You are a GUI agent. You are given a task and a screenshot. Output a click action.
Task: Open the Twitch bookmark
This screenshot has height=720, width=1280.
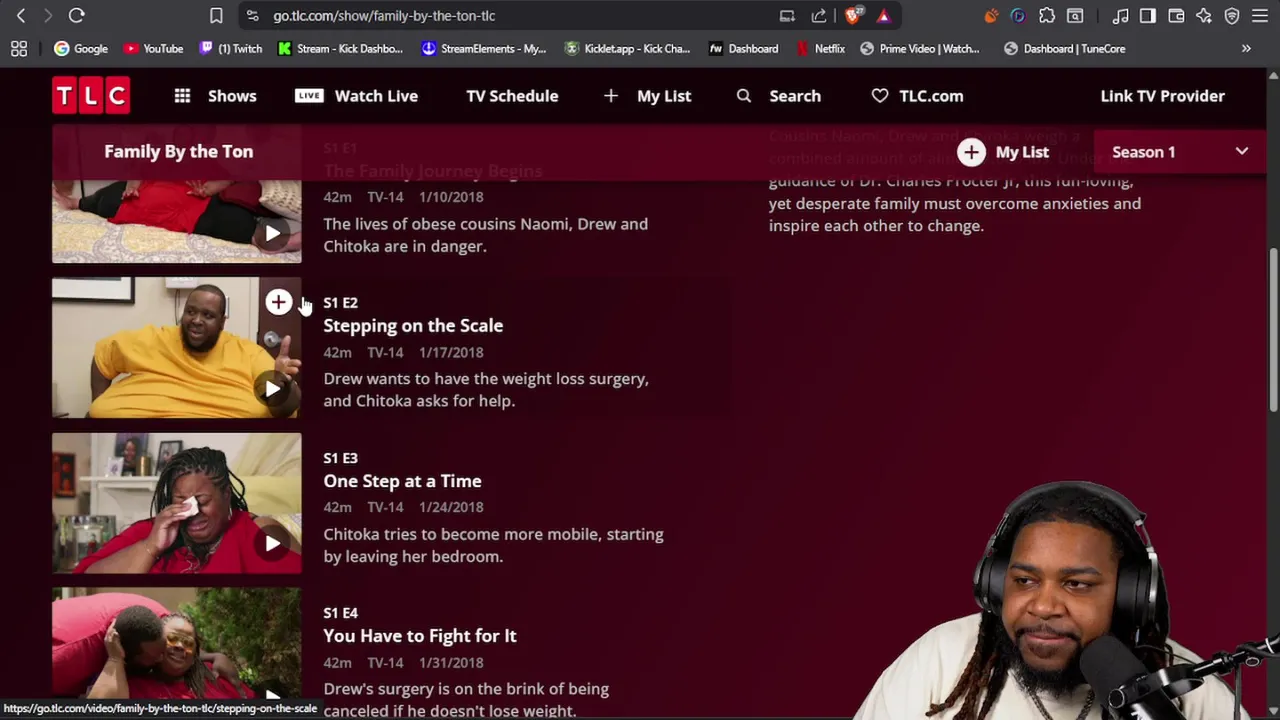pos(231,49)
